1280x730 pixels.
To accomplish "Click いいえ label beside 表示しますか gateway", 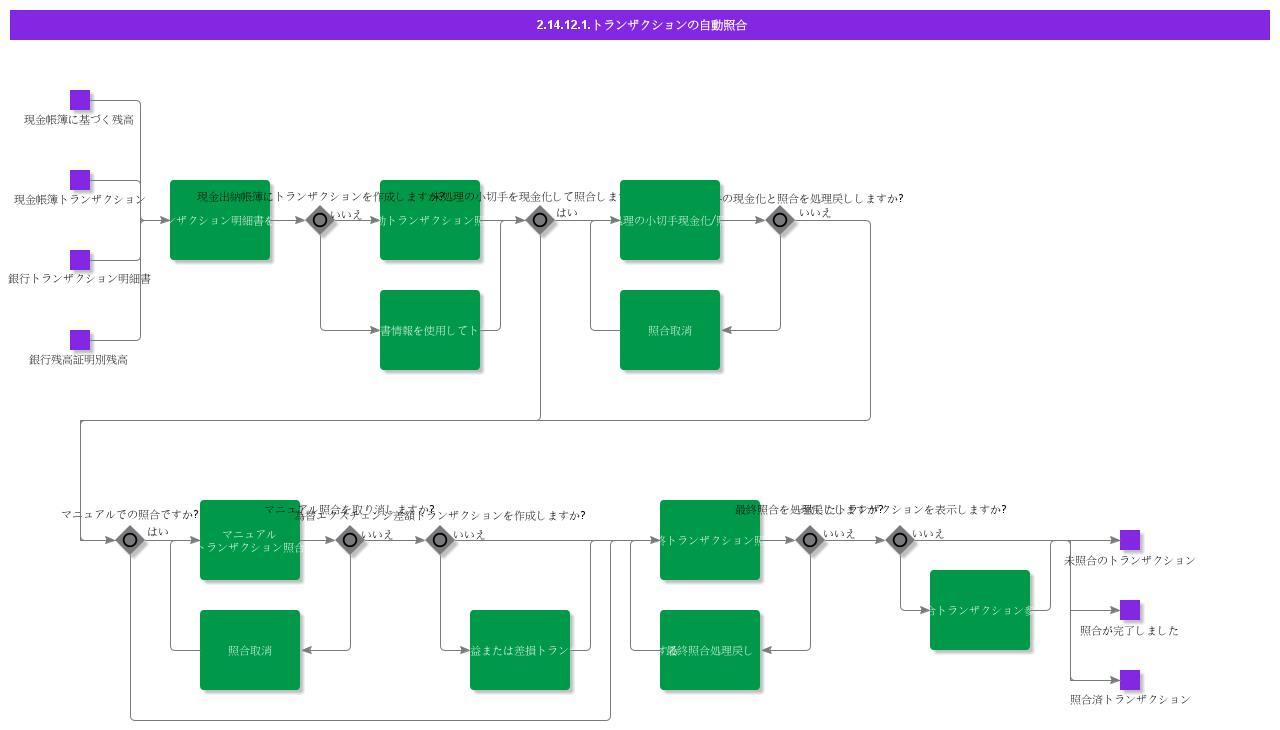I will click(x=928, y=534).
